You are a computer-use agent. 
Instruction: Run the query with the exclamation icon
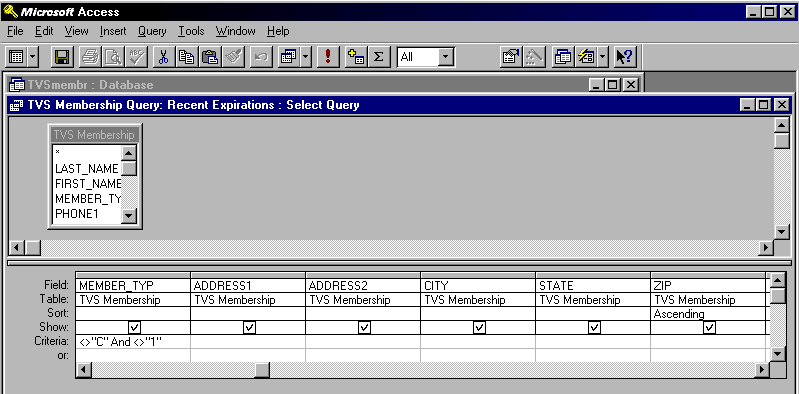point(328,57)
